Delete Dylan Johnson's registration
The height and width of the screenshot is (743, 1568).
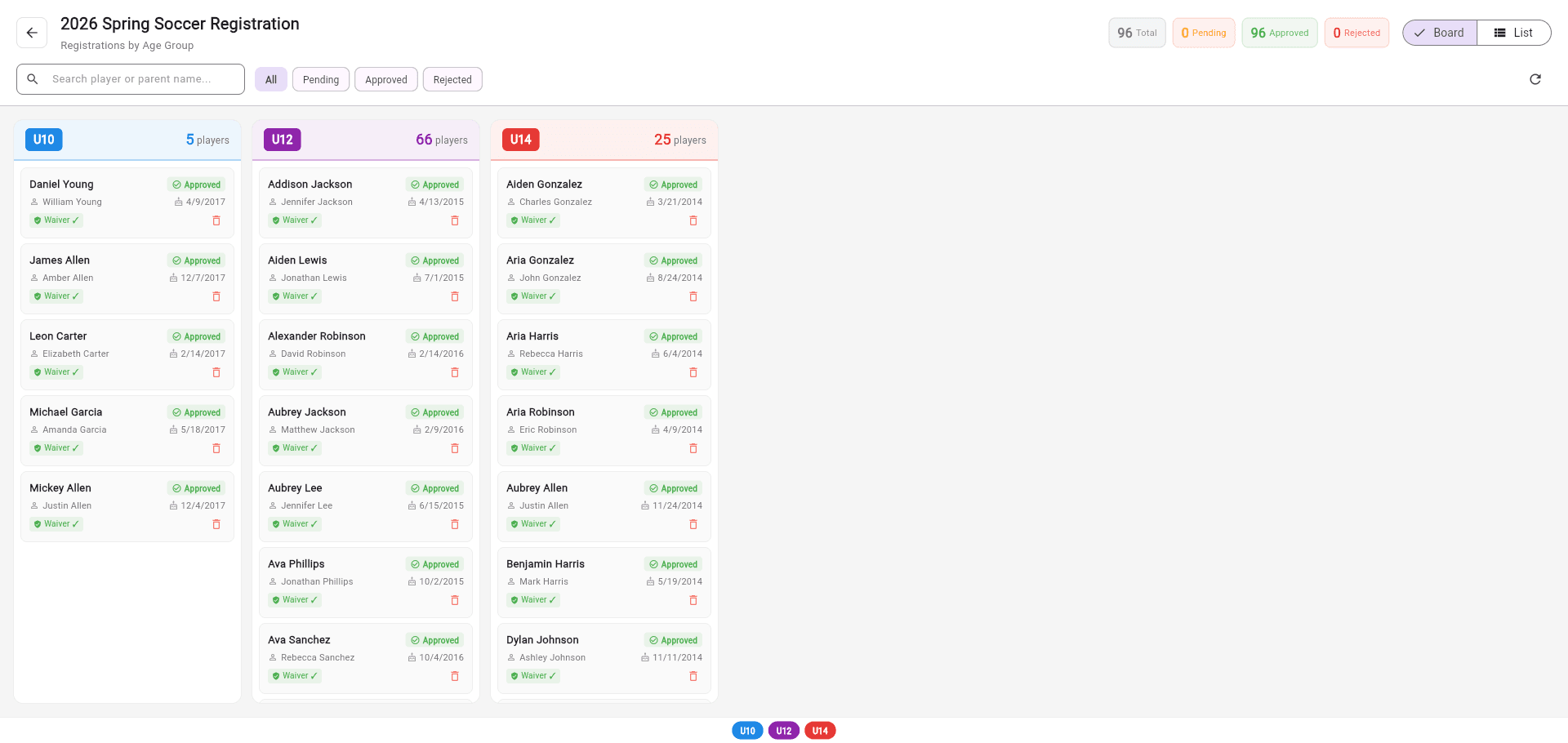(693, 676)
